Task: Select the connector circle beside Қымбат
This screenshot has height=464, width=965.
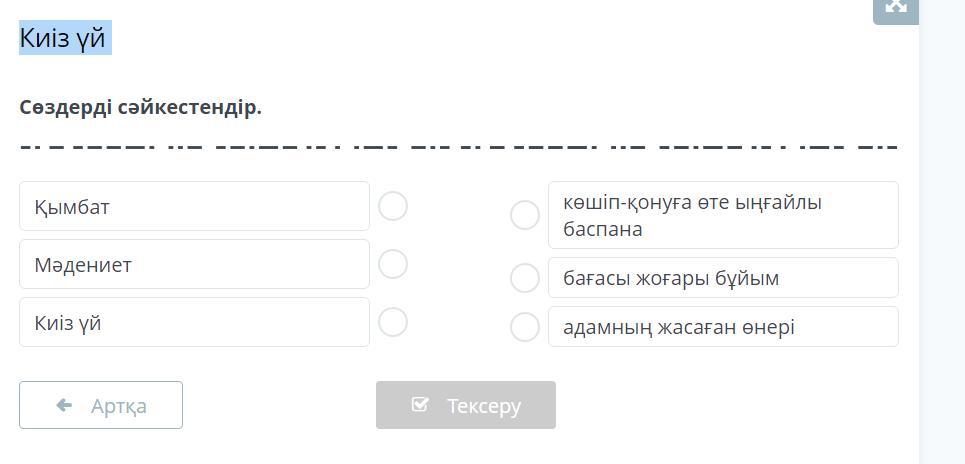Action: pos(393,206)
